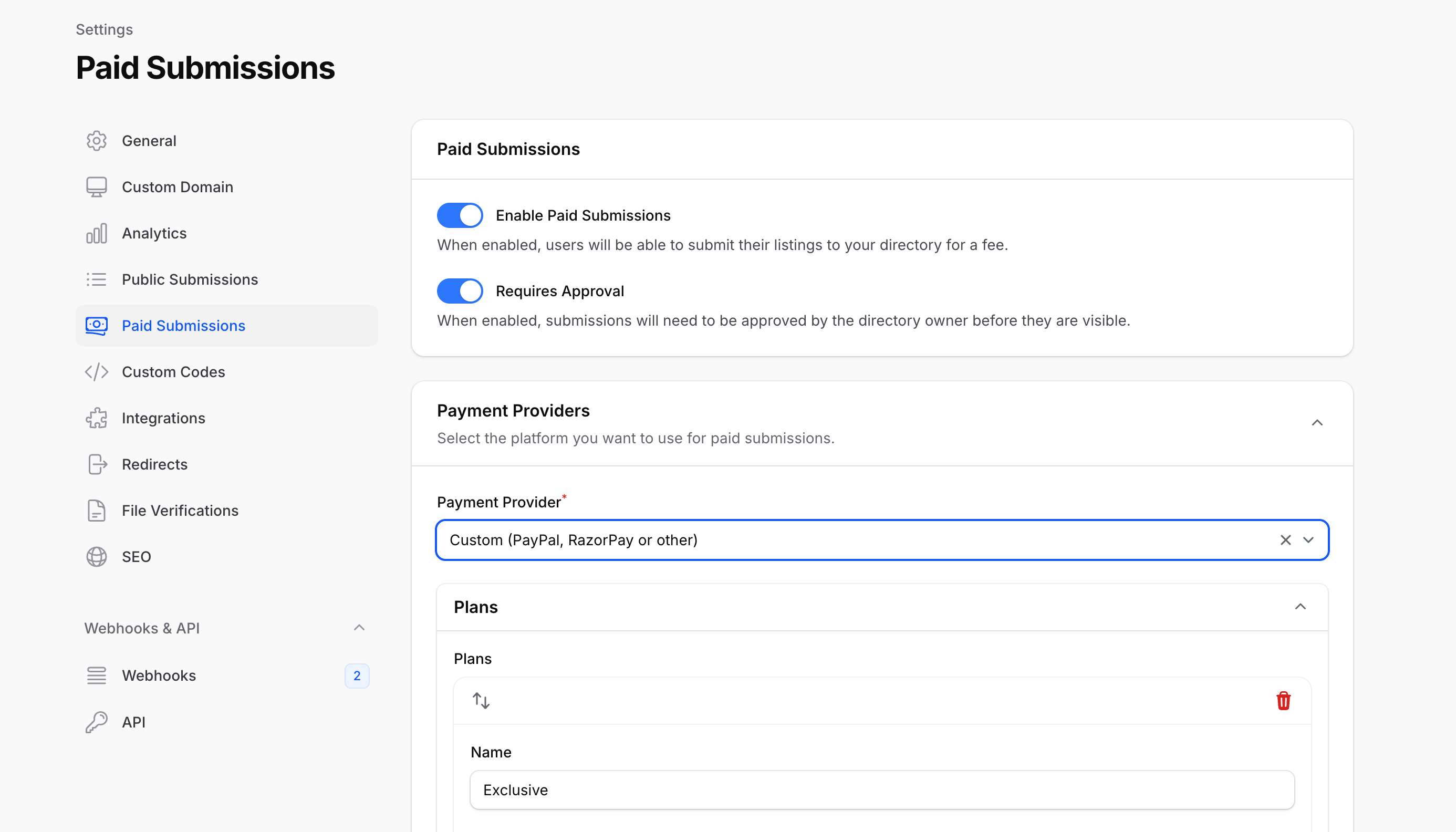Open the Redirects settings page
Viewport: 1456px width, 832px height.
click(154, 464)
